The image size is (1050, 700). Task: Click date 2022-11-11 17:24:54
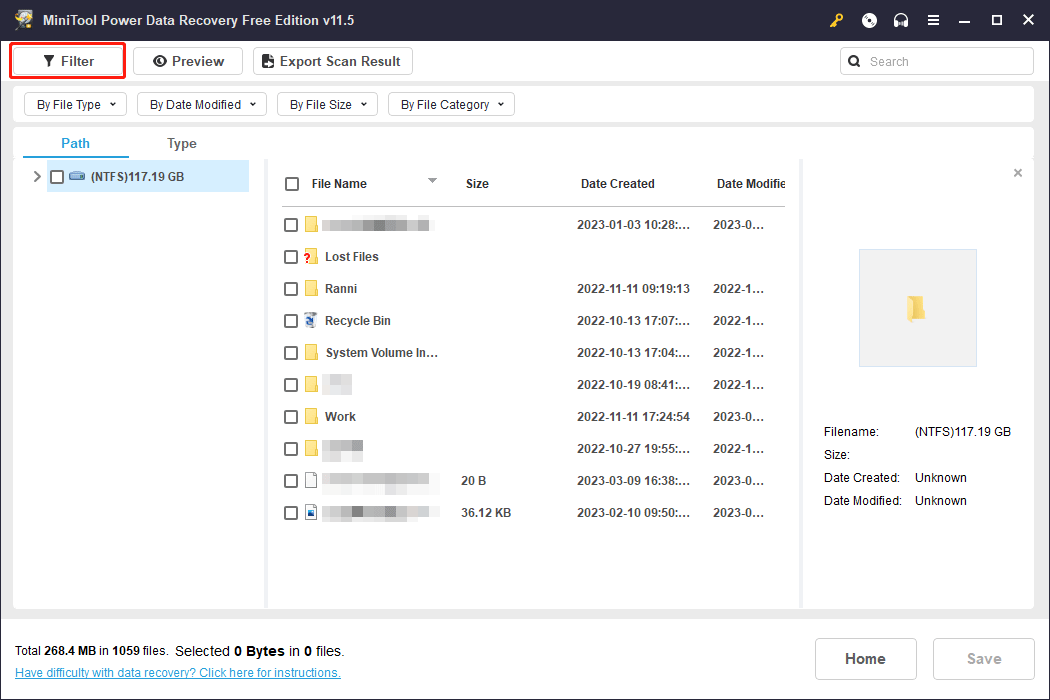coord(633,417)
